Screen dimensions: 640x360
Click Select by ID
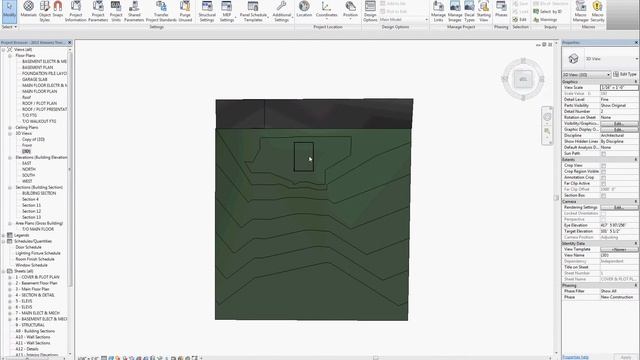547,11
